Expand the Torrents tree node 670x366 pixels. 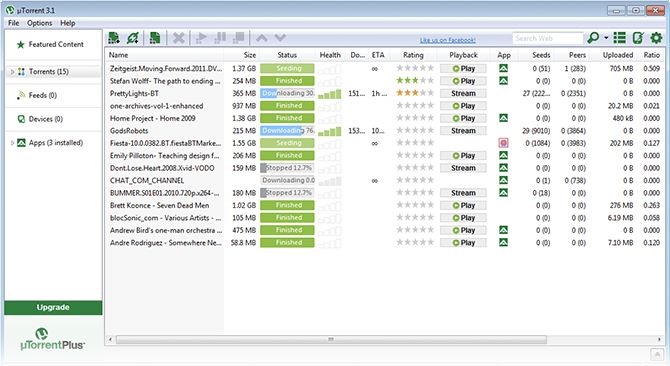(12, 72)
